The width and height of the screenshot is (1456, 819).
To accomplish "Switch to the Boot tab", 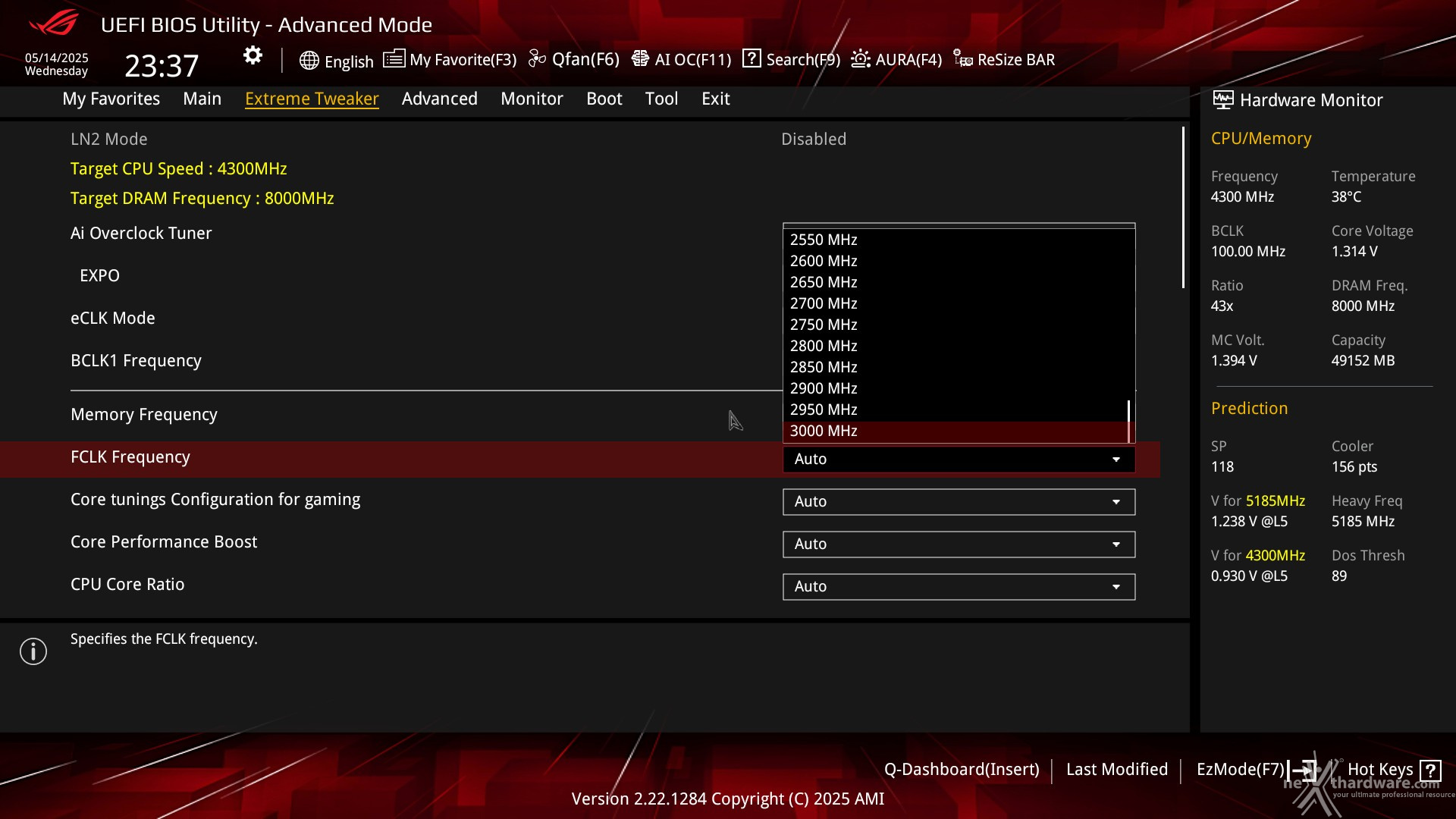I will tap(604, 99).
